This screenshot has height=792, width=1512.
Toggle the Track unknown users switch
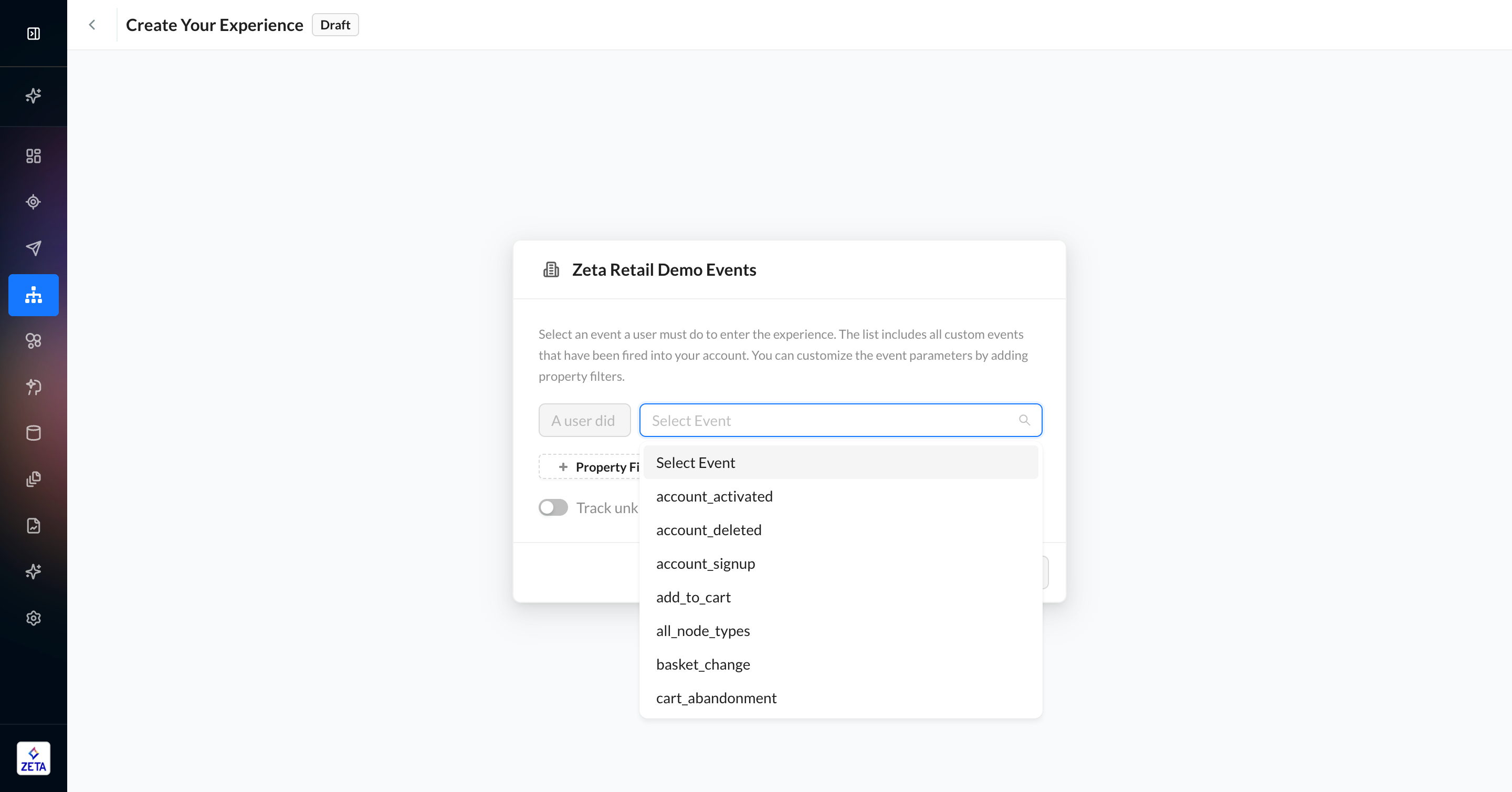pyautogui.click(x=553, y=507)
